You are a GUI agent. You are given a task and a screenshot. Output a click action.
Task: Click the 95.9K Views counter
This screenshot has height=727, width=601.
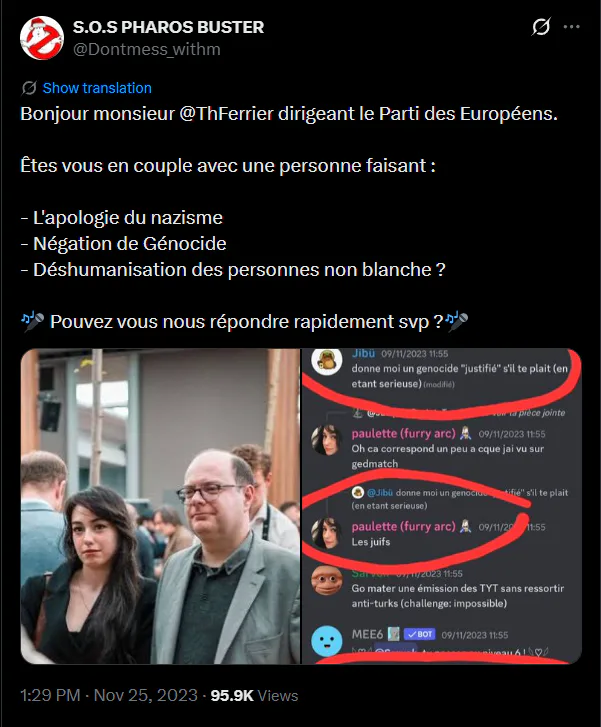coord(254,695)
